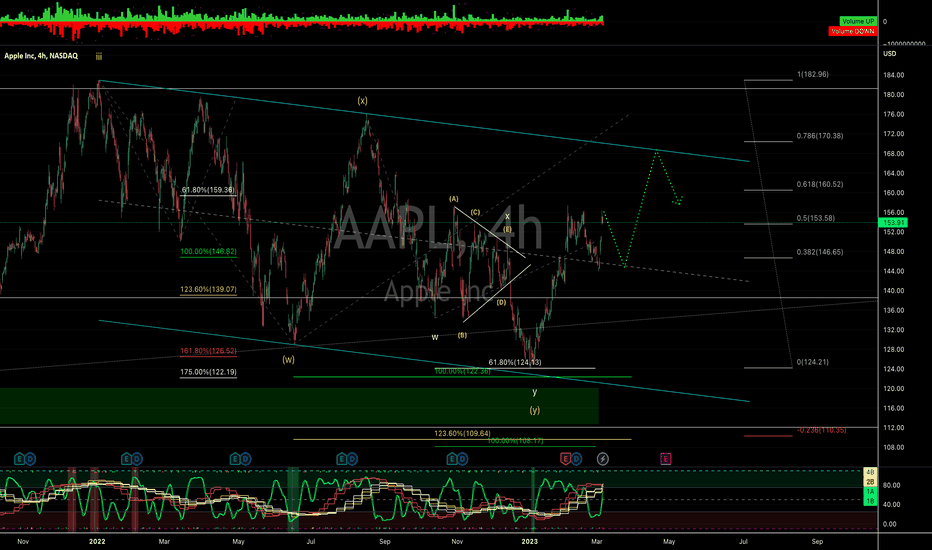
Task: Click the red 161.80%(126.52) extension label
Action: (x=208, y=351)
